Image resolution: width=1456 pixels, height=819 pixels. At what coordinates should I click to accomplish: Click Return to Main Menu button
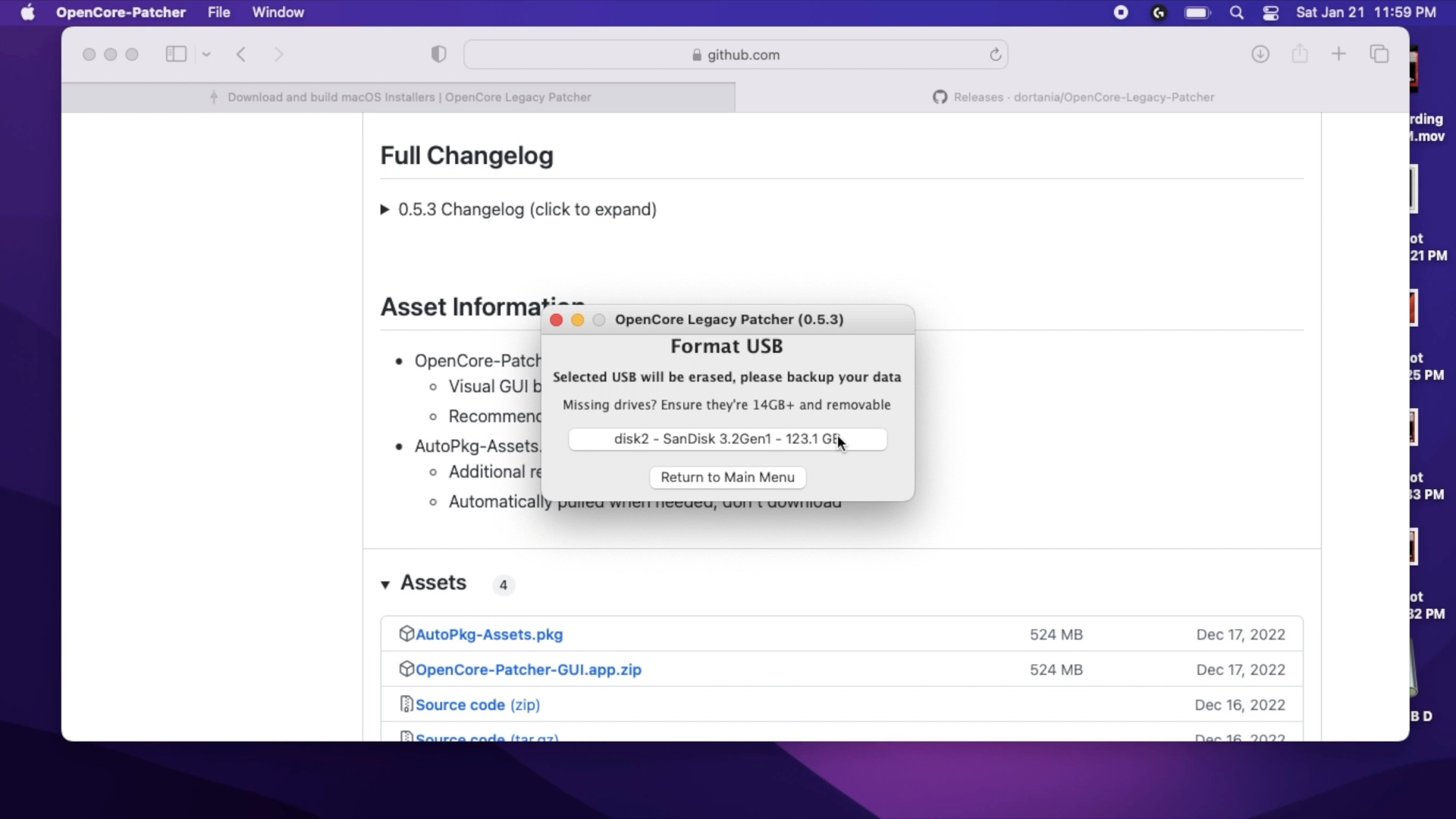coord(727,476)
